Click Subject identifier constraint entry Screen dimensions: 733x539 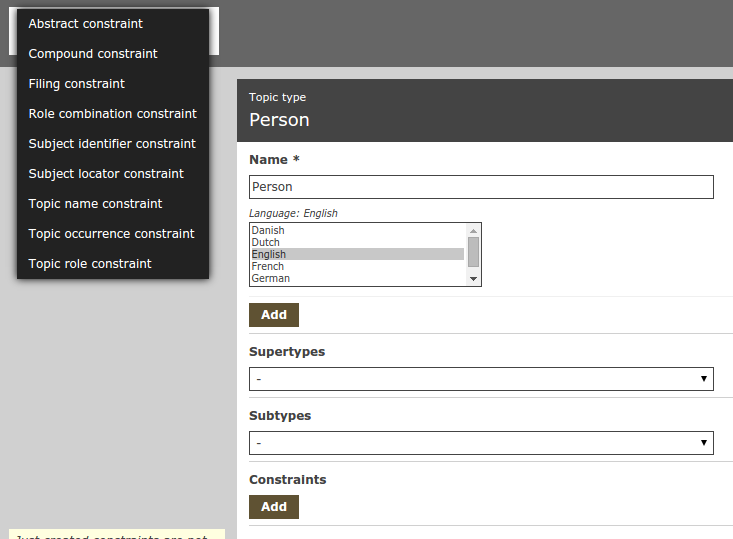coord(112,144)
